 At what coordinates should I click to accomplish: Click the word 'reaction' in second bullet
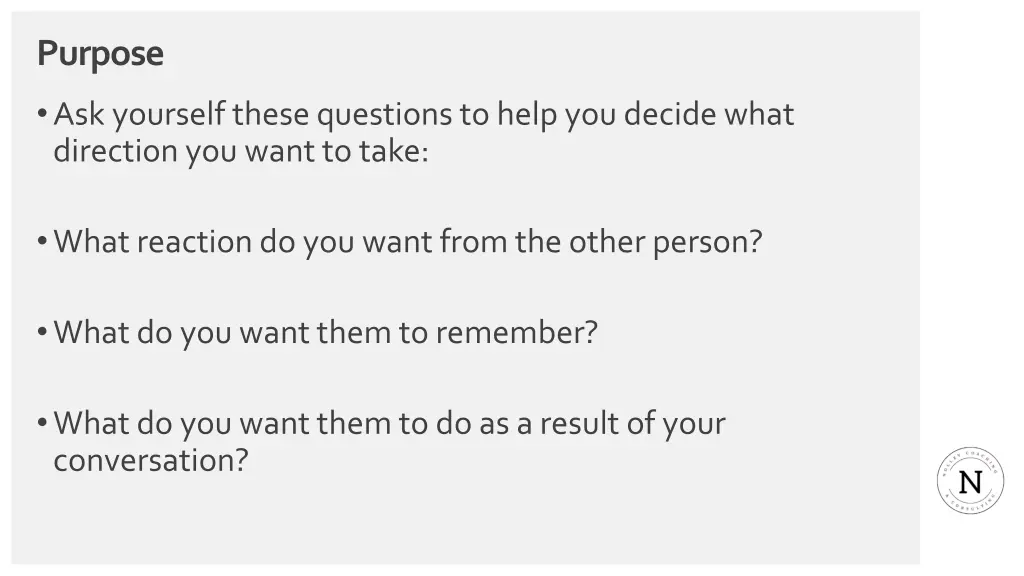(x=195, y=242)
